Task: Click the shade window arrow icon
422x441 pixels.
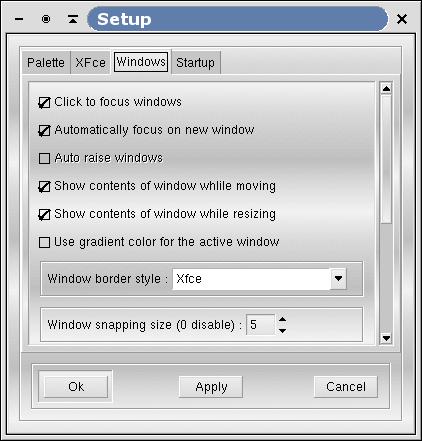Action: coord(73,19)
